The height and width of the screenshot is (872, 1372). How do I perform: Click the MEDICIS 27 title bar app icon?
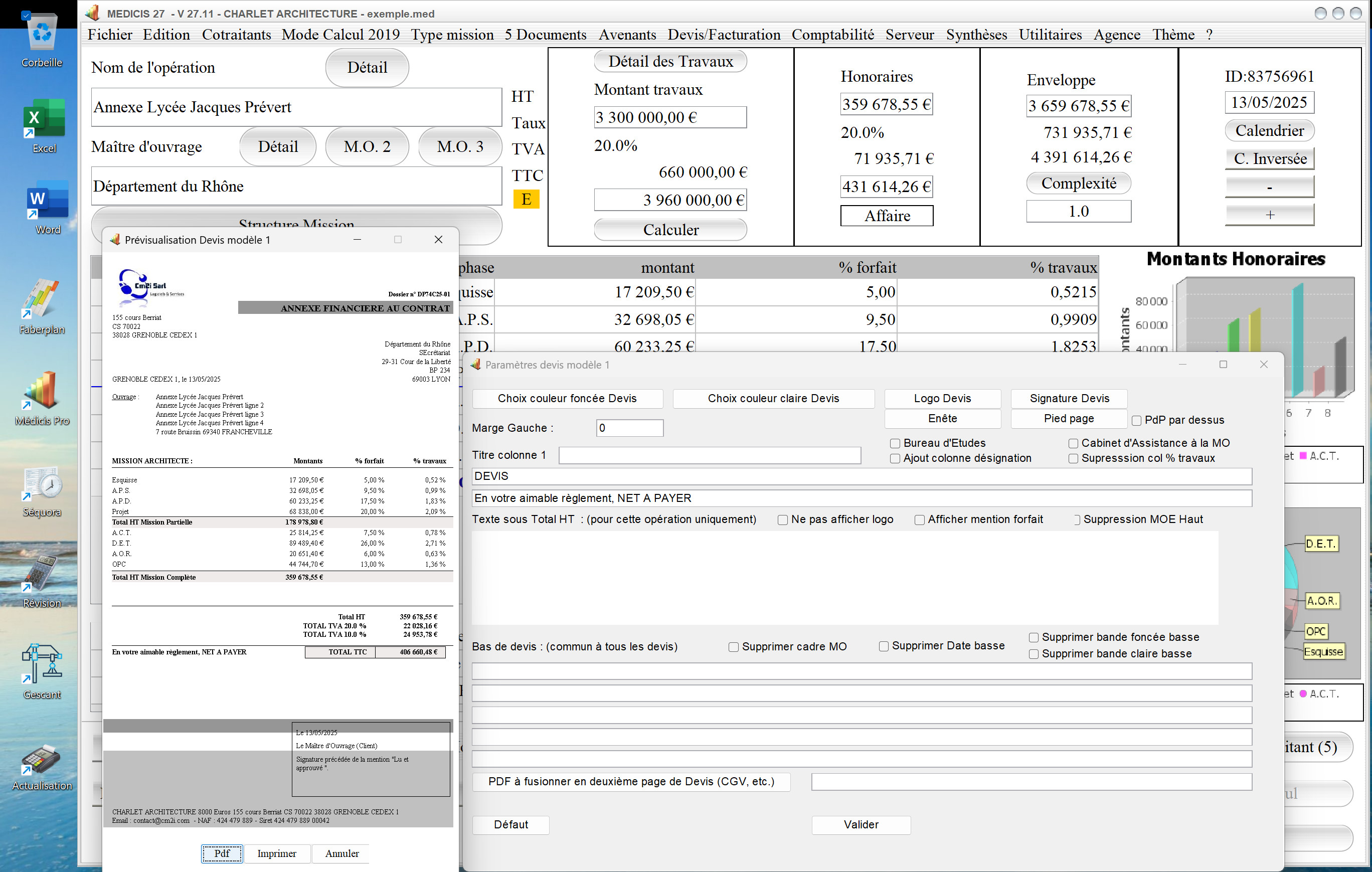93,13
